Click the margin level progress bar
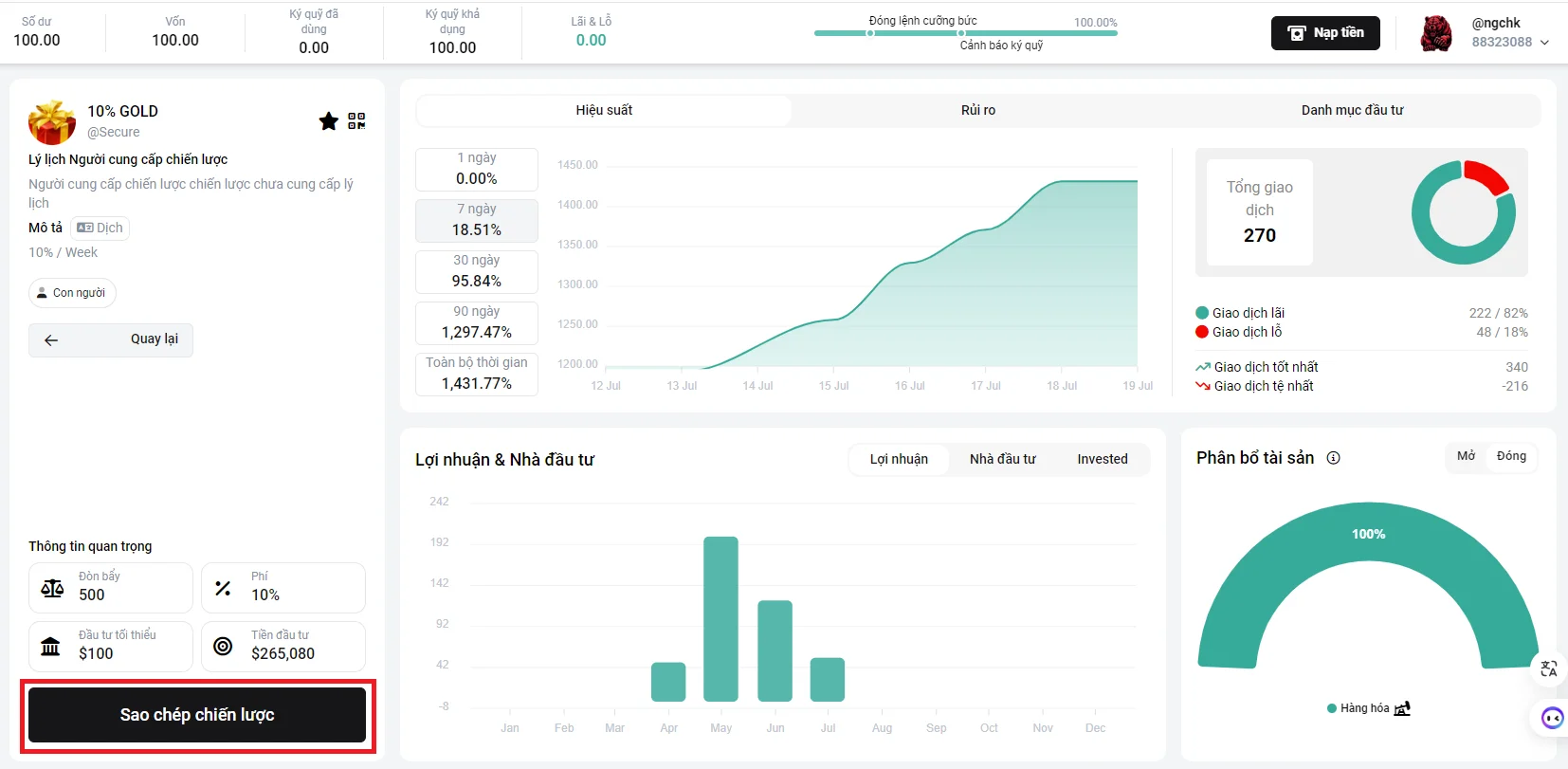 click(965, 33)
